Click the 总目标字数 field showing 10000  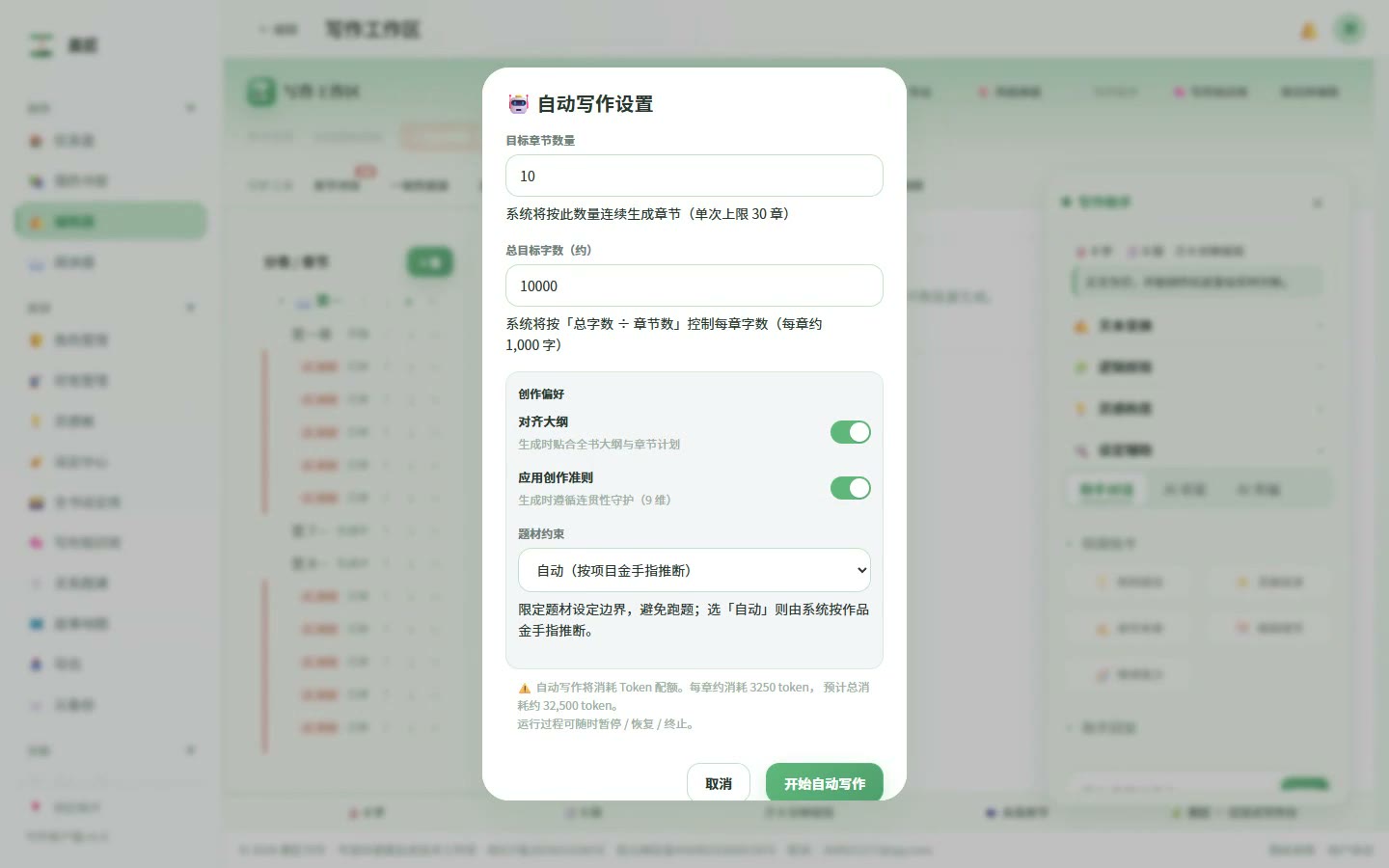coord(694,285)
